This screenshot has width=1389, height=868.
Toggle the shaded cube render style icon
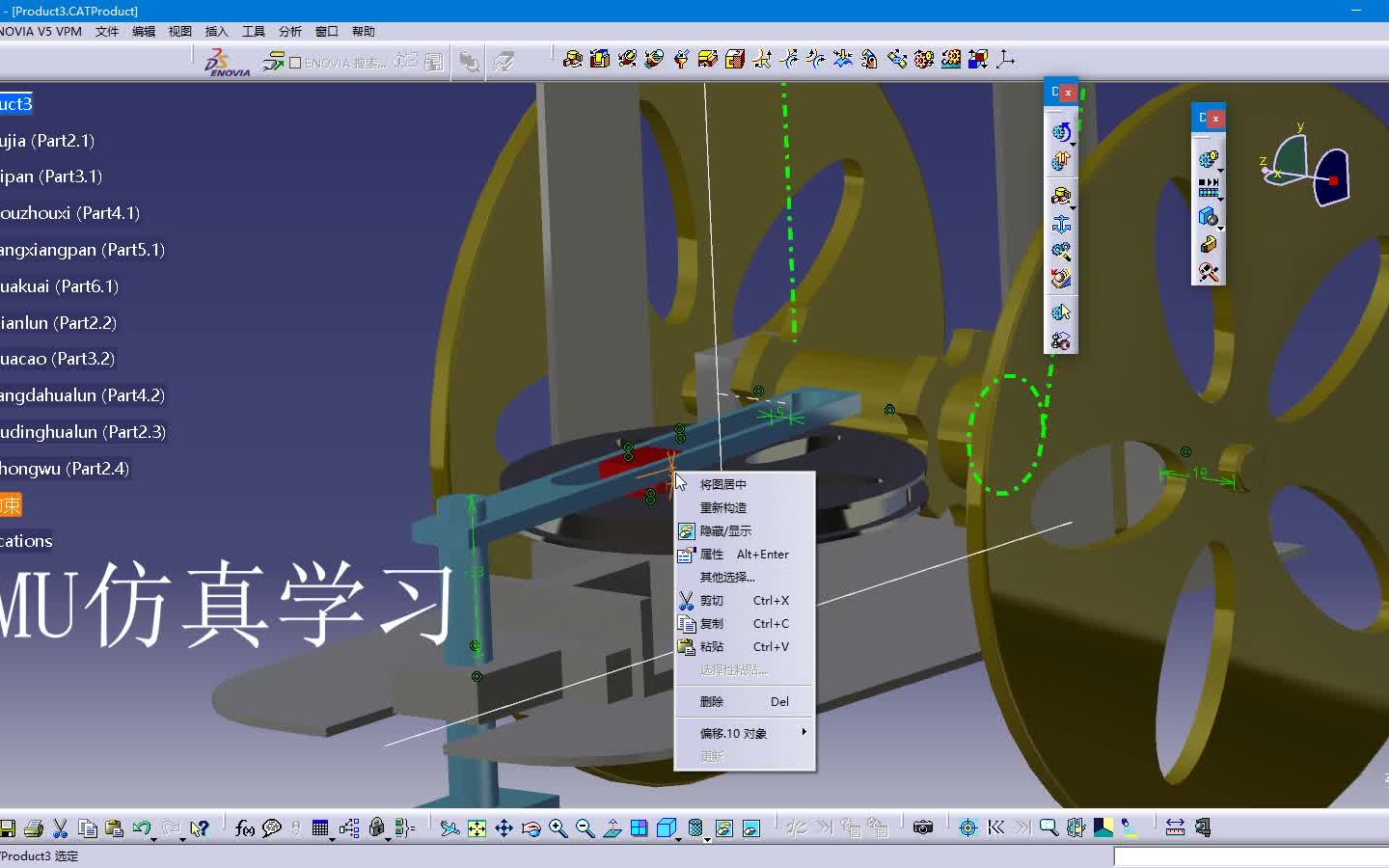point(667,827)
